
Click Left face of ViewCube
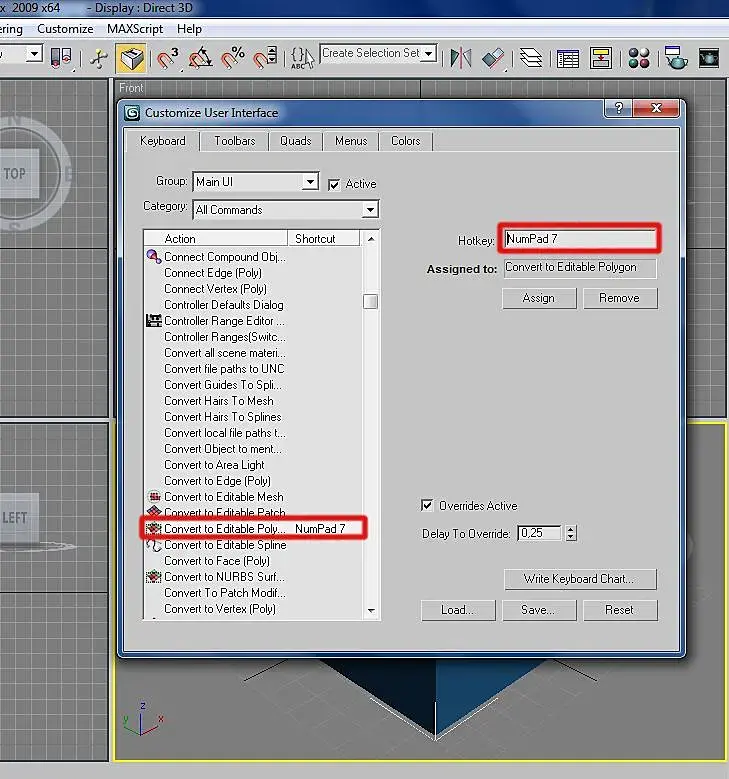pos(16,518)
